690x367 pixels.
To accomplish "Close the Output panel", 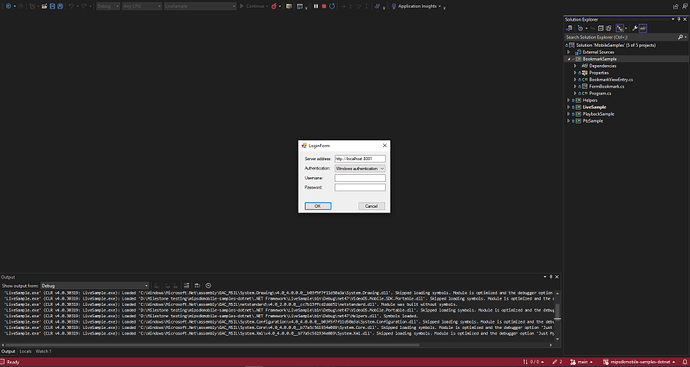I will click(557, 277).
